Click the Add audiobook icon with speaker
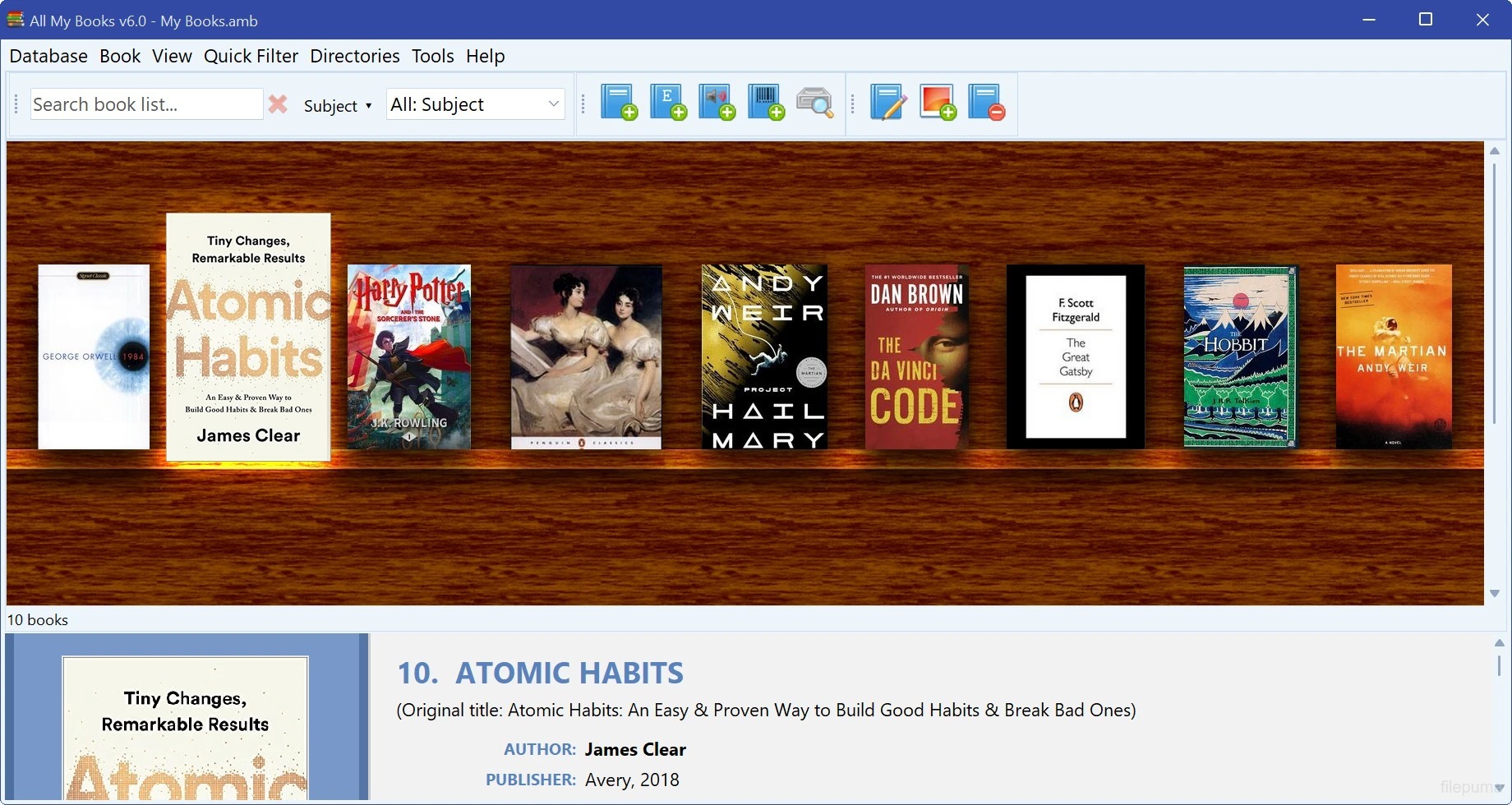The height and width of the screenshot is (805, 1512). 717,103
